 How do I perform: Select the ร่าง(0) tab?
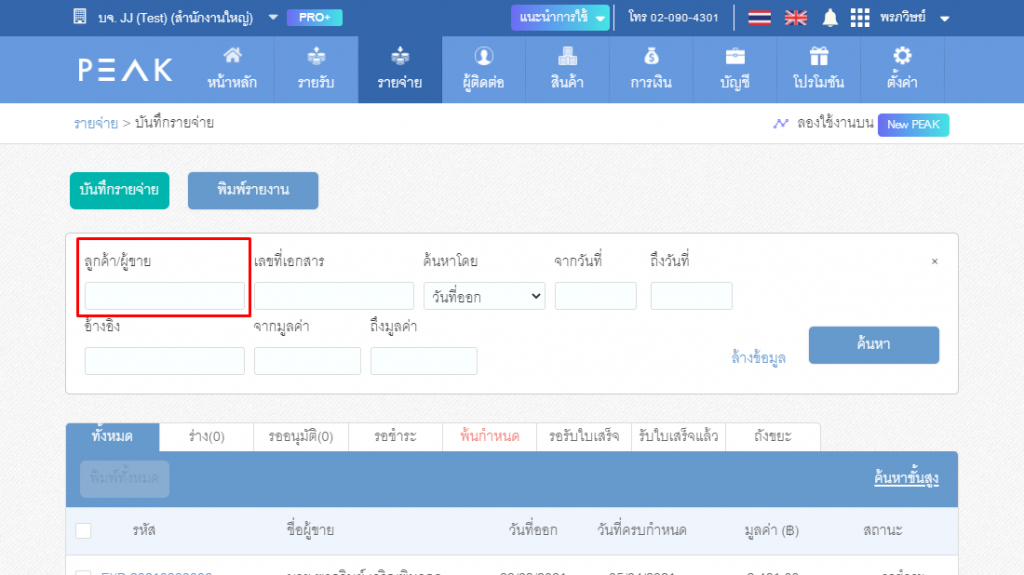206,436
